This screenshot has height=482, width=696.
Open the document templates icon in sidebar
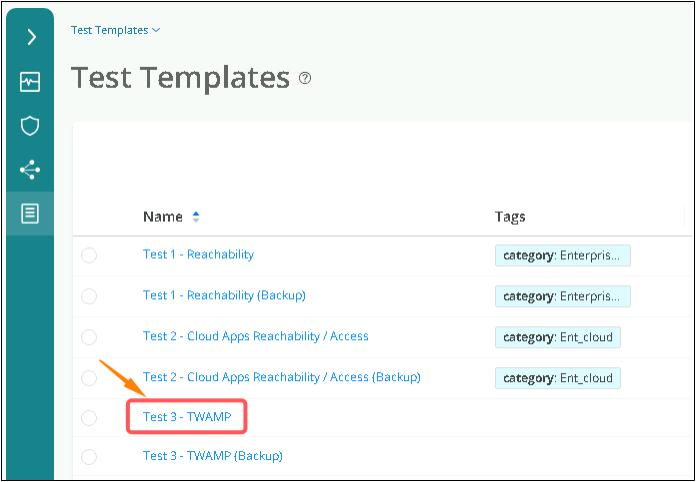30,213
